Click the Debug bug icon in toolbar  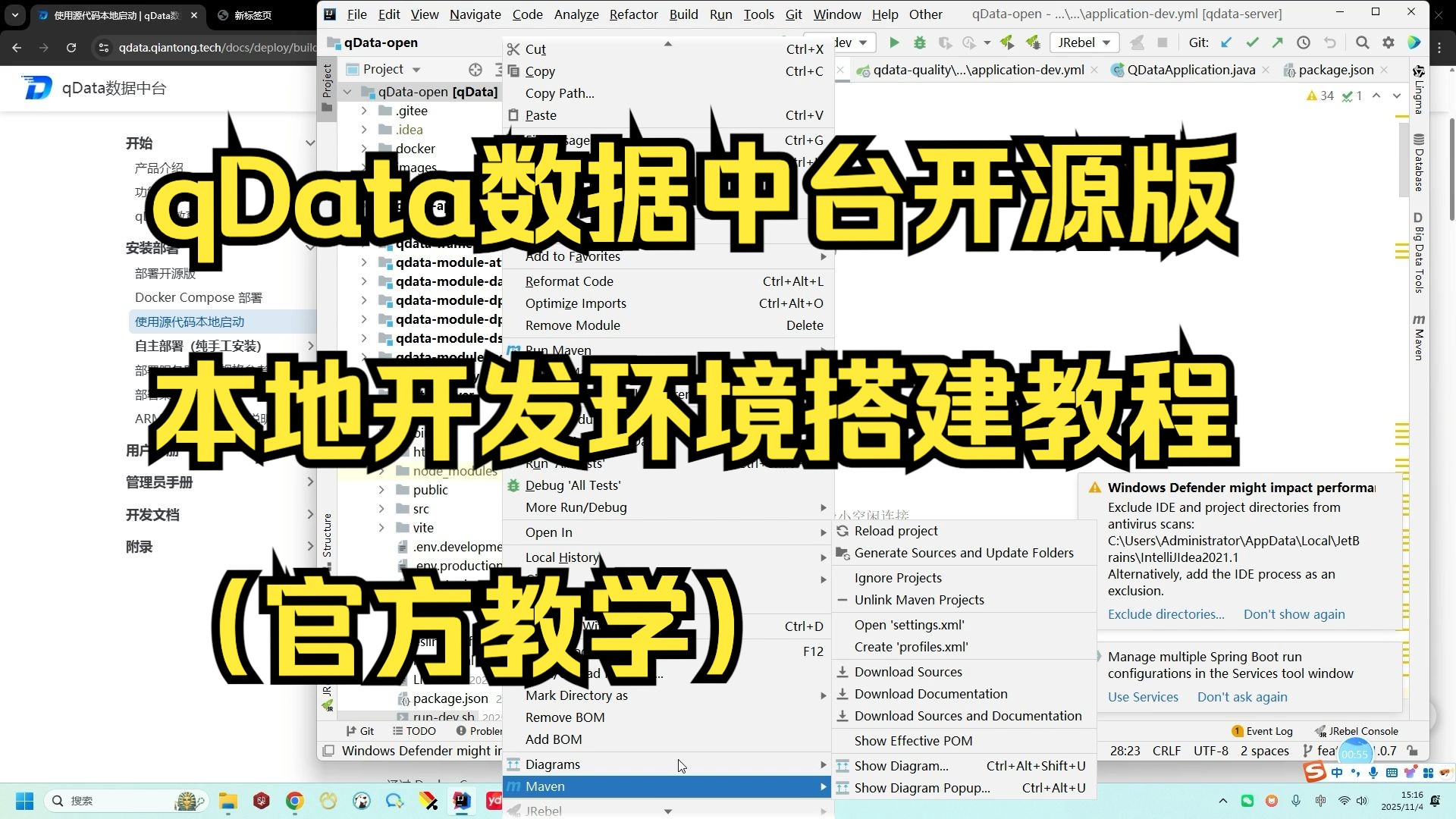[919, 43]
